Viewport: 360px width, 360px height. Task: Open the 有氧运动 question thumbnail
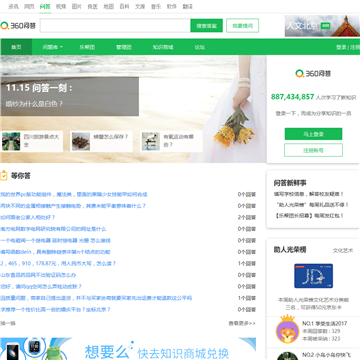pyautogui.click(x=151, y=141)
